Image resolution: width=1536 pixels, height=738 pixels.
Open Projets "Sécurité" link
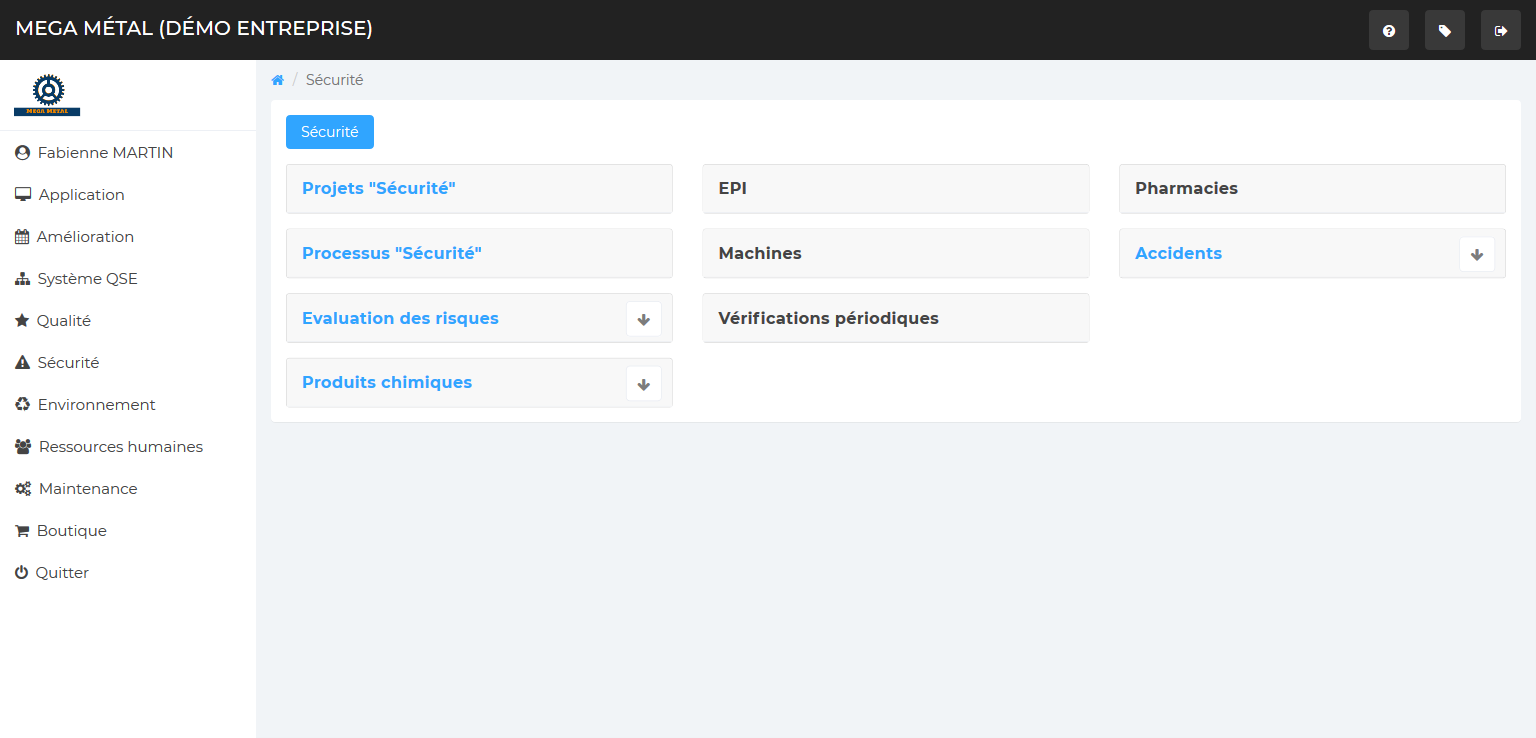379,189
